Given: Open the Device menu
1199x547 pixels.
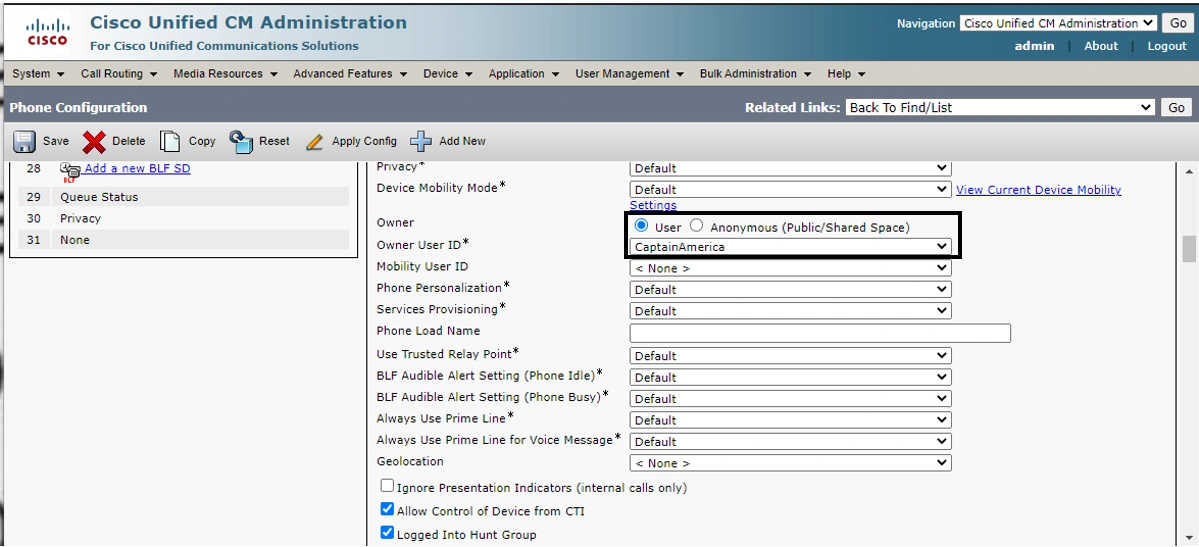Looking at the screenshot, I should (x=448, y=73).
